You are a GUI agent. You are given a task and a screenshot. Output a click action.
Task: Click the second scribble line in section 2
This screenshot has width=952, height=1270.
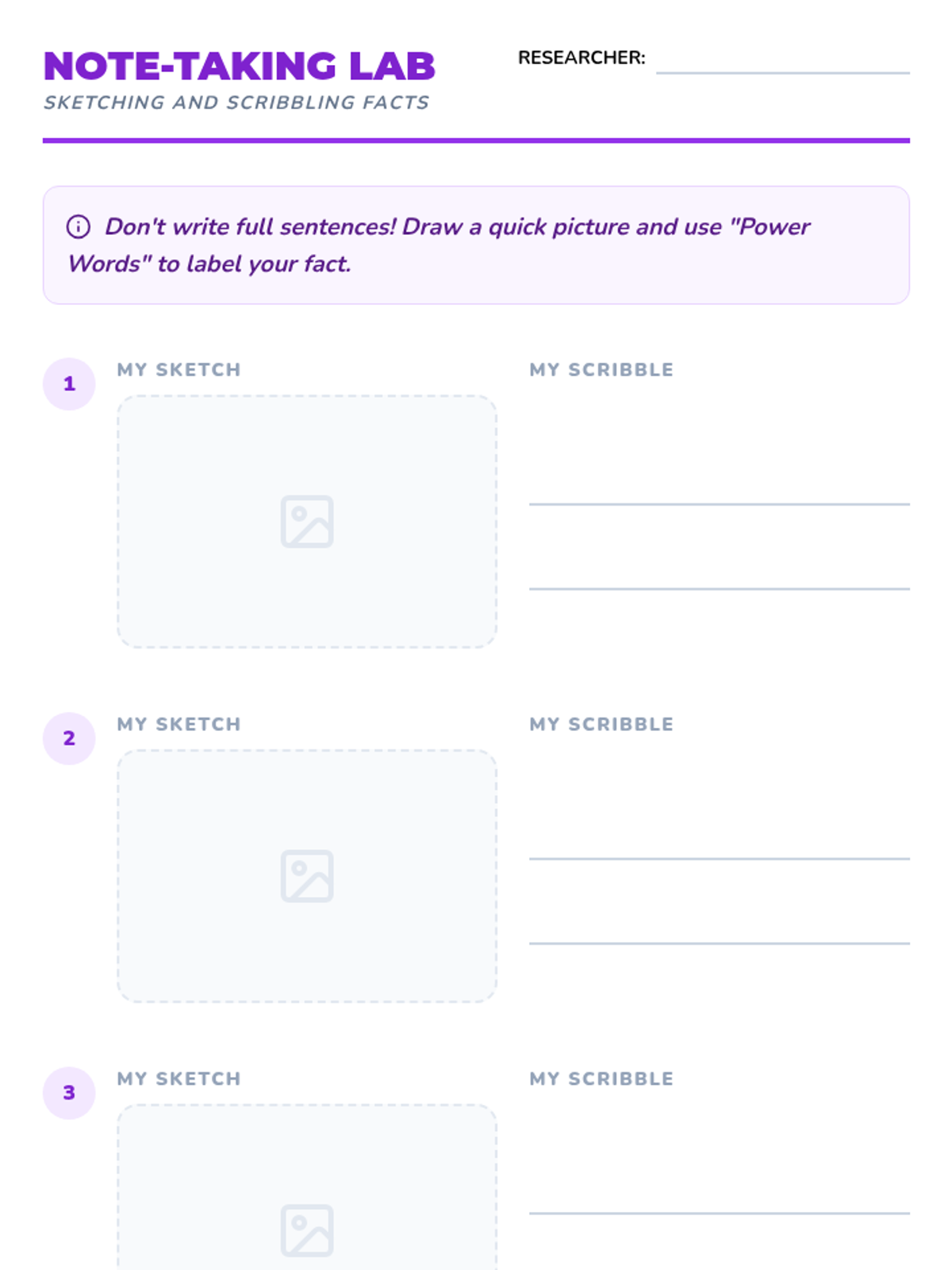click(720, 944)
